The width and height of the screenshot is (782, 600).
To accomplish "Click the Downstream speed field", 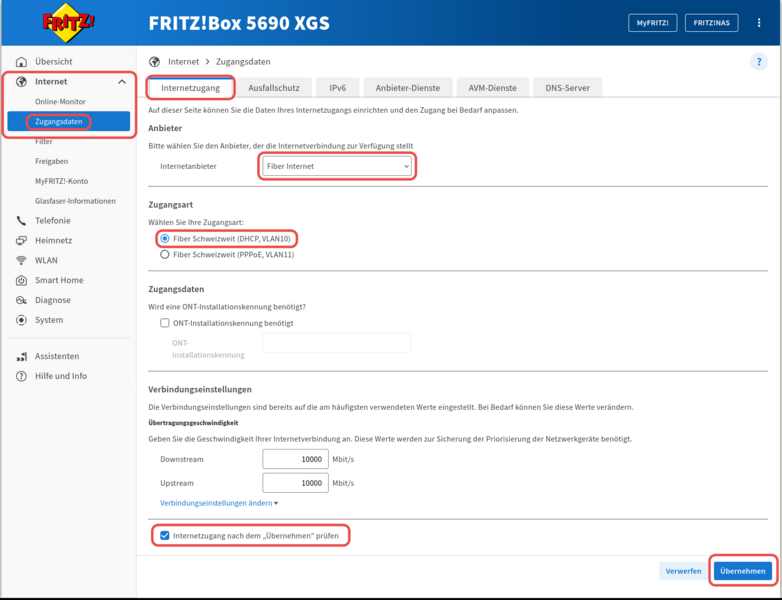I will tap(295, 459).
